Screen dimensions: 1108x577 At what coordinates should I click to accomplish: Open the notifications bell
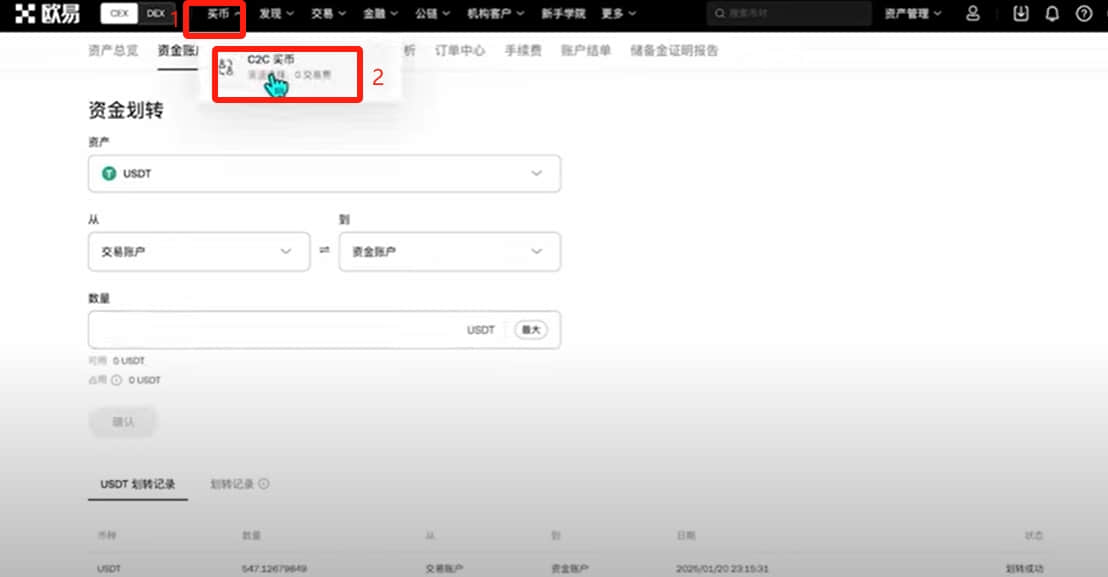[x=1052, y=13]
